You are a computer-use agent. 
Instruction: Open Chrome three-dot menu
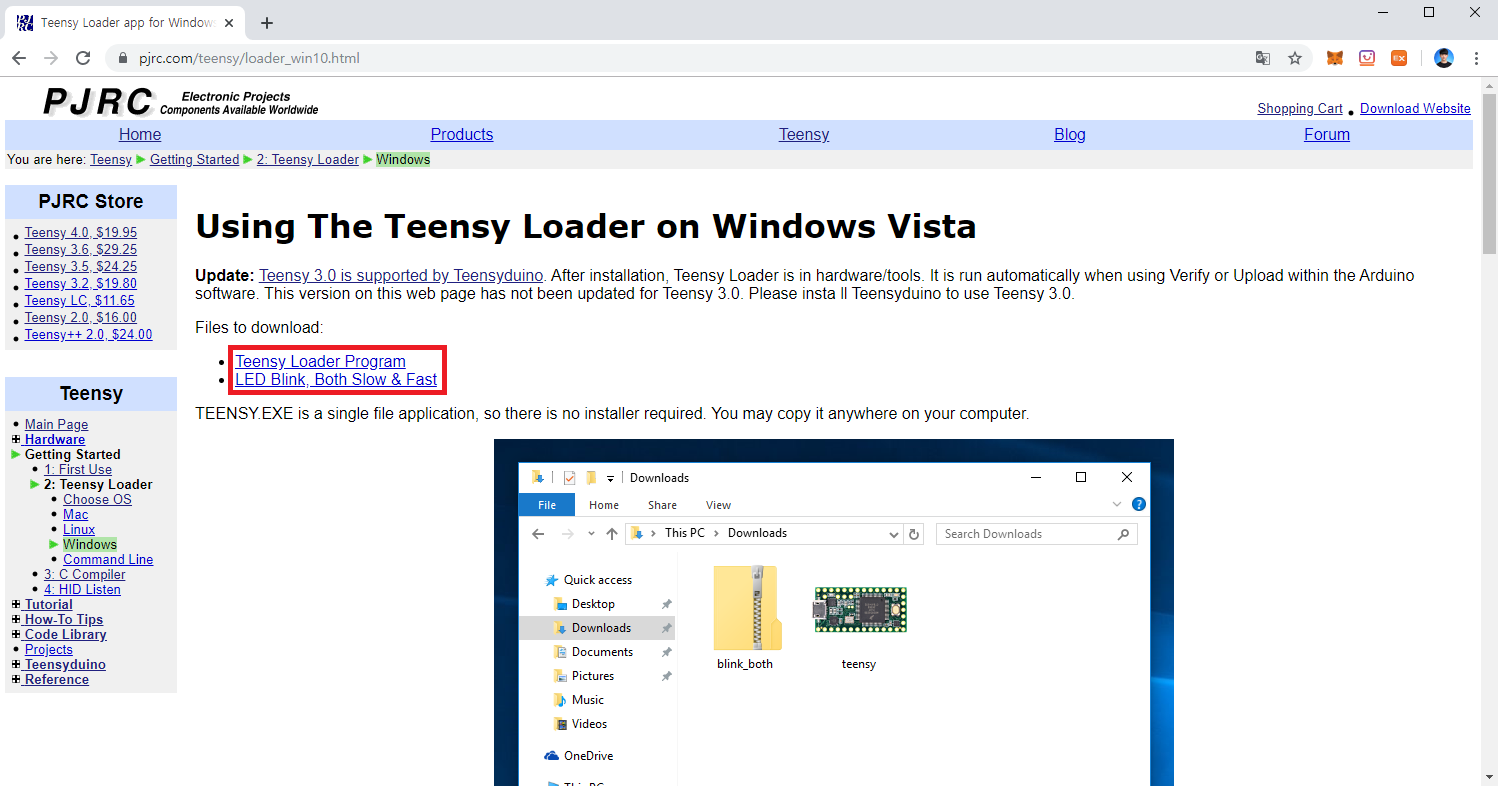[1477, 58]
